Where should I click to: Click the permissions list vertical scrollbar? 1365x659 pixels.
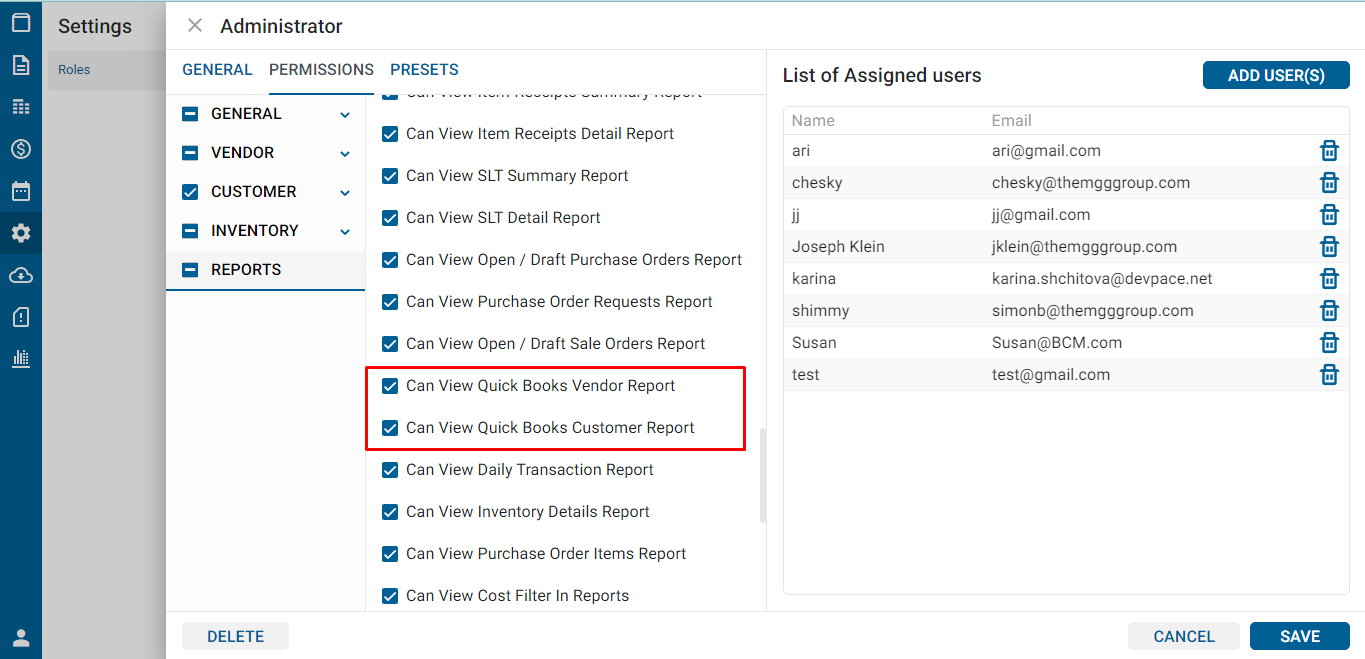coord(763,475)
